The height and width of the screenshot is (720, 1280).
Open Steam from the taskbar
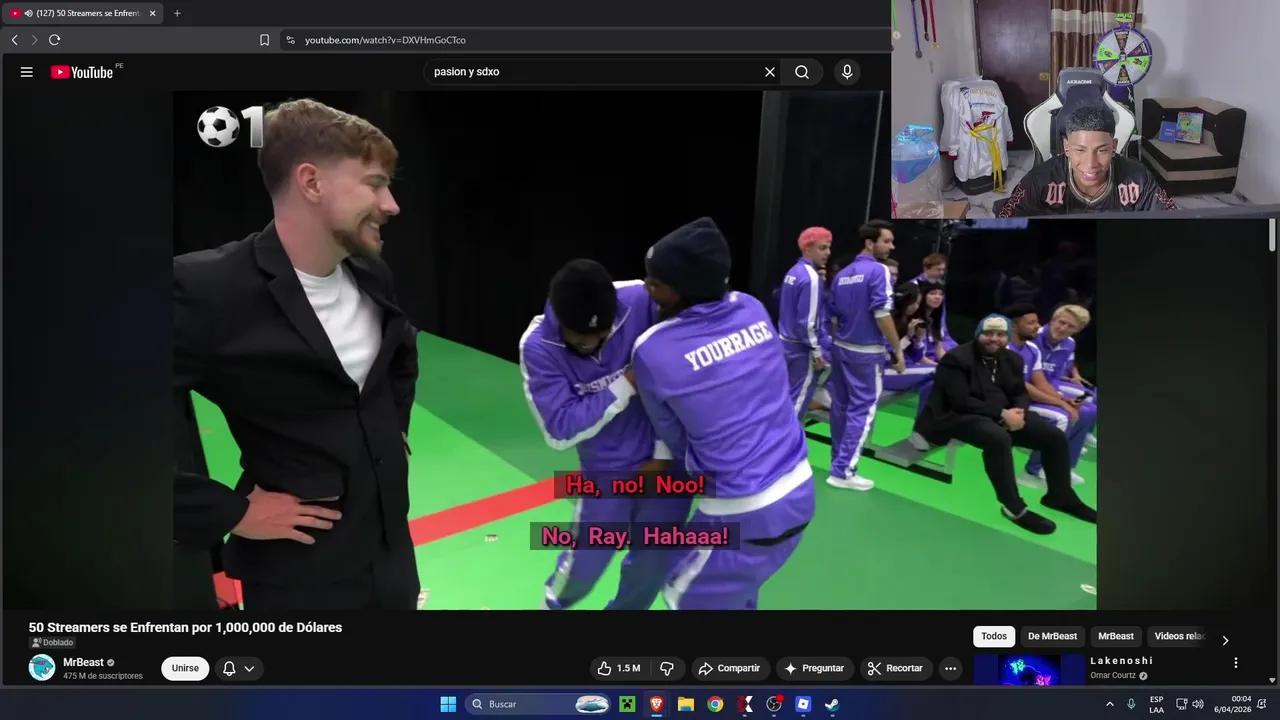click(832, 704)
